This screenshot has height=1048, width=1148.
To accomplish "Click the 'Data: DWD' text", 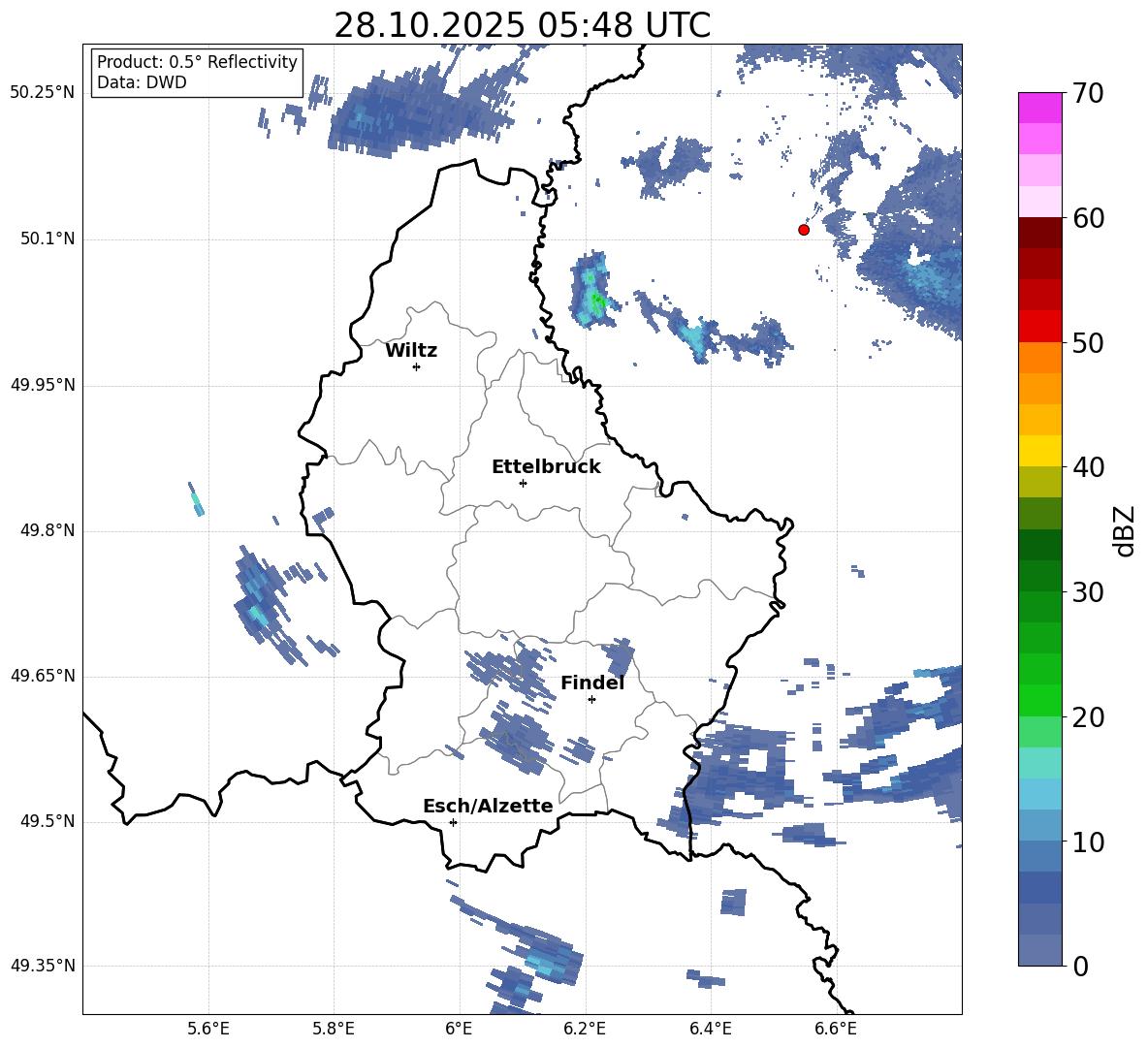I will 142,82.
